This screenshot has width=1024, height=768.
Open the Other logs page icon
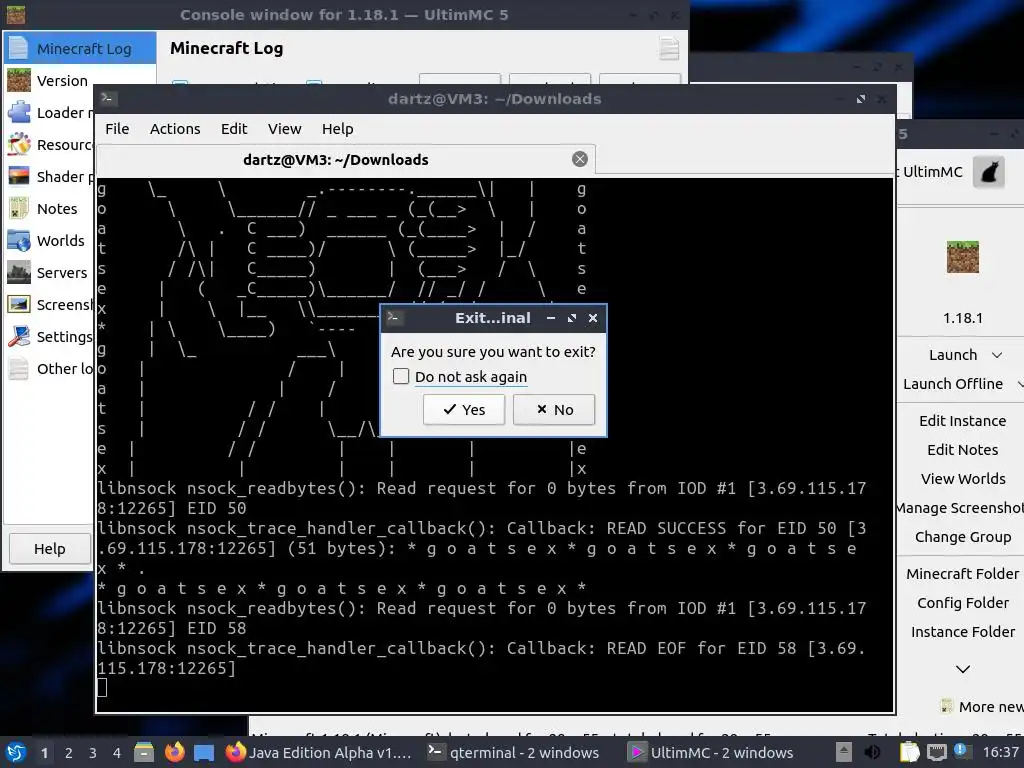[19, 368]
